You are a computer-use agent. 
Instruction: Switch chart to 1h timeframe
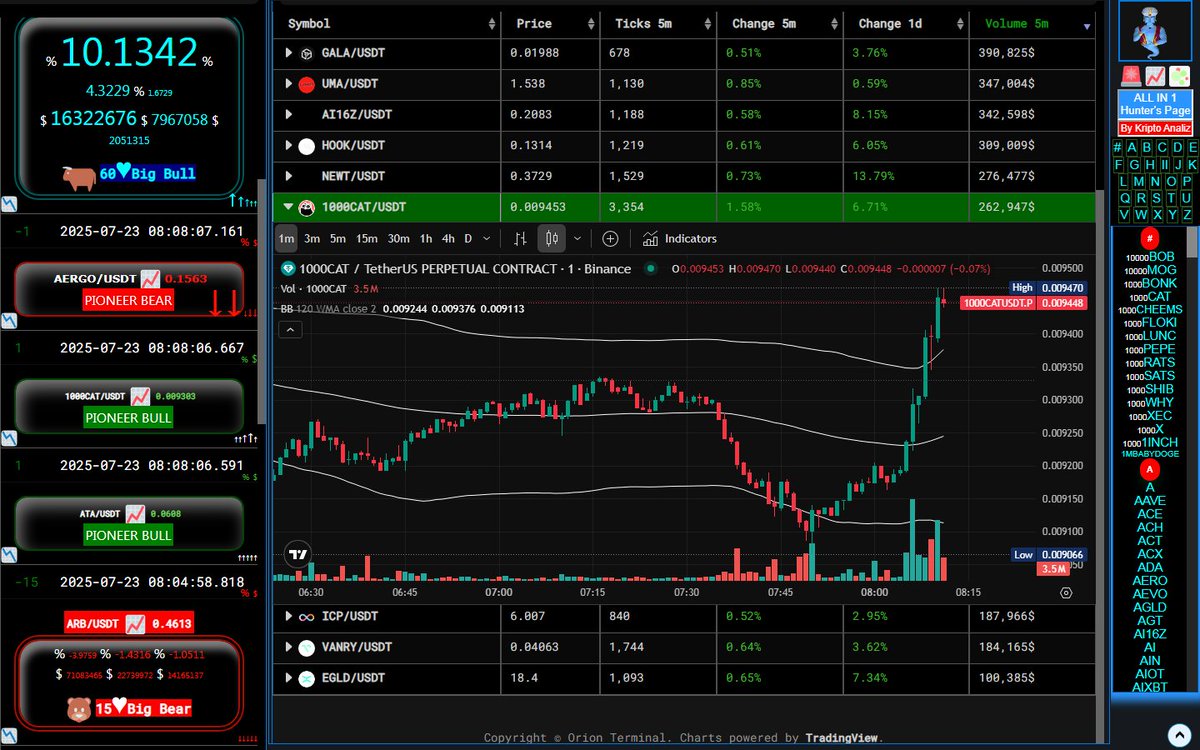click(426, 239)
